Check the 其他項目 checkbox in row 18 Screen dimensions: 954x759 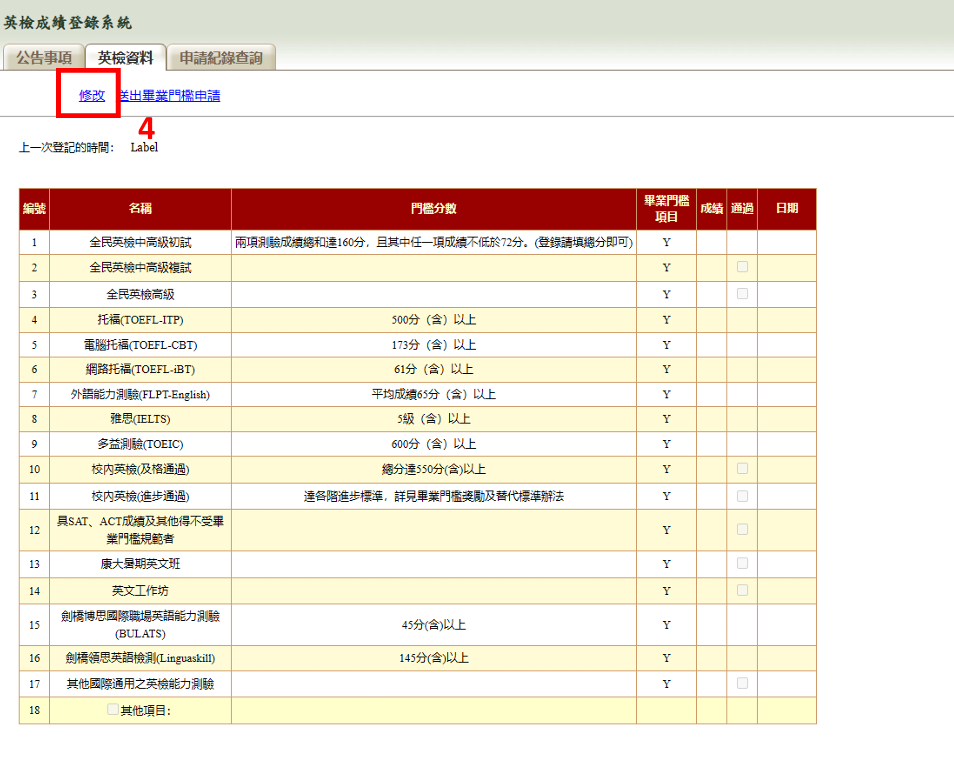[x=113, y=710]
